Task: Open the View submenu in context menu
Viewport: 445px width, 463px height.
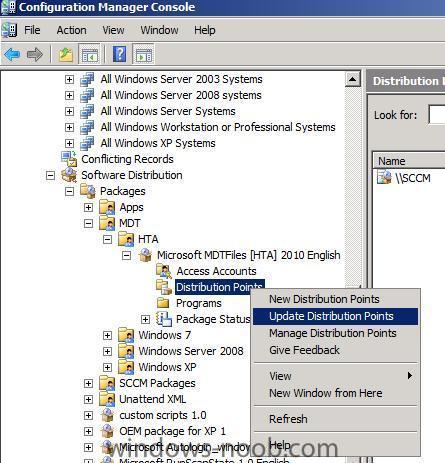Action: pos(335,376)
